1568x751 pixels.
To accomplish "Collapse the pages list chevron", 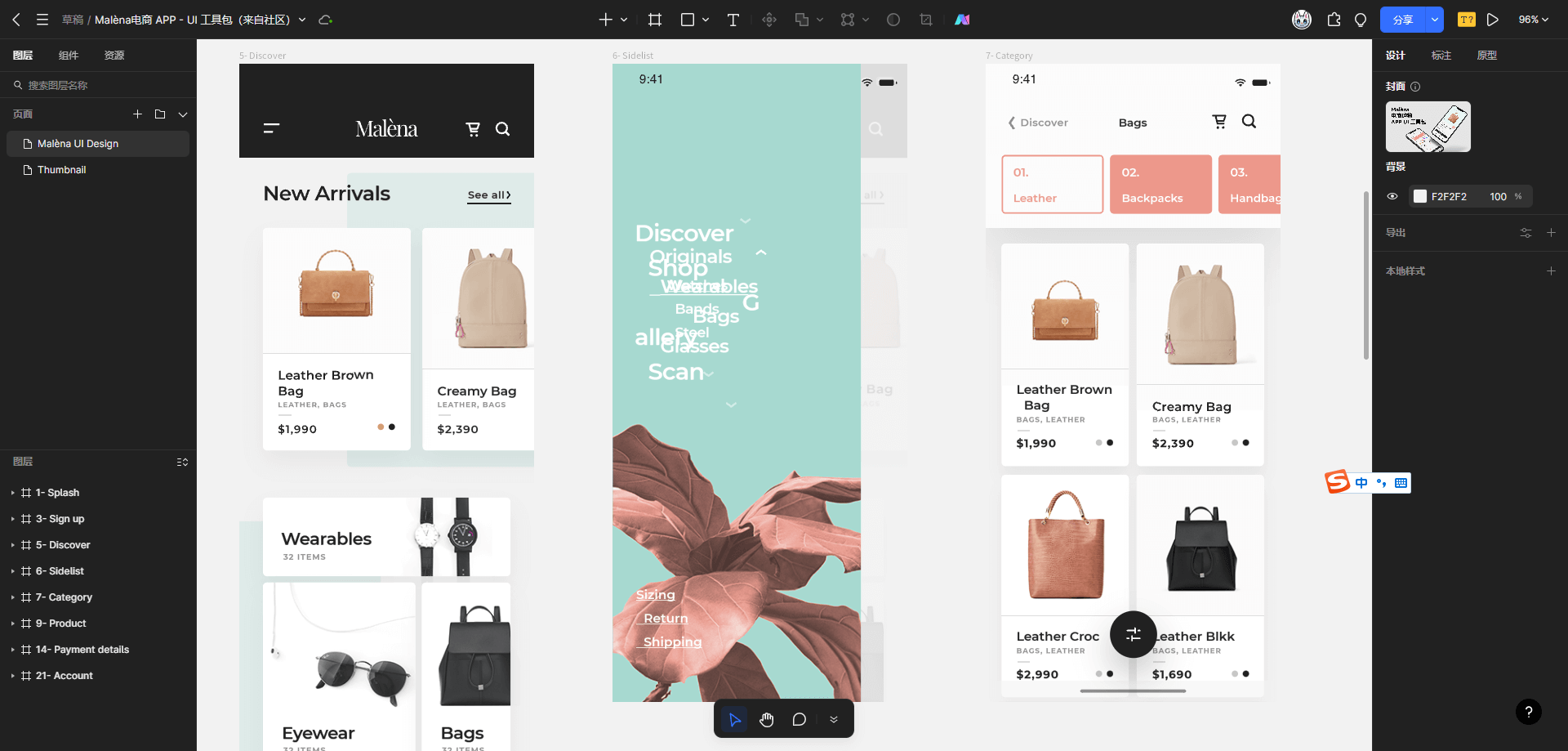I will coord(183,114).
